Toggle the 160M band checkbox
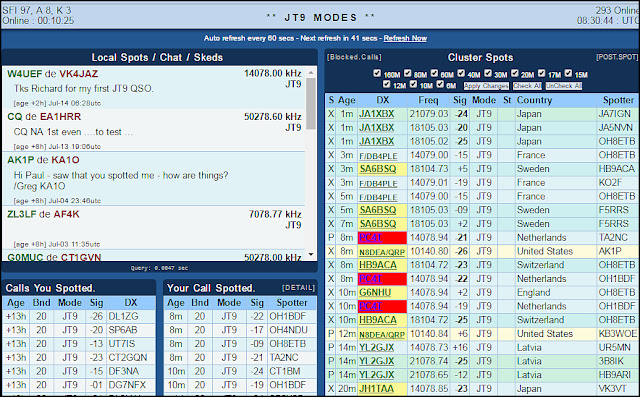 click(x=377, y=73)
